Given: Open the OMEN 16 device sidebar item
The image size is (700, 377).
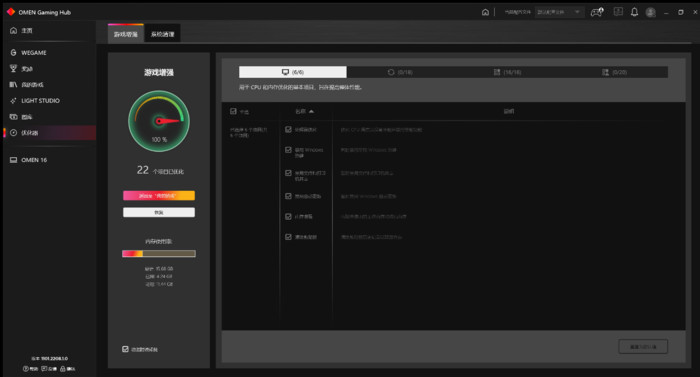Looking at the screenshot, I should tap(28, 160).
